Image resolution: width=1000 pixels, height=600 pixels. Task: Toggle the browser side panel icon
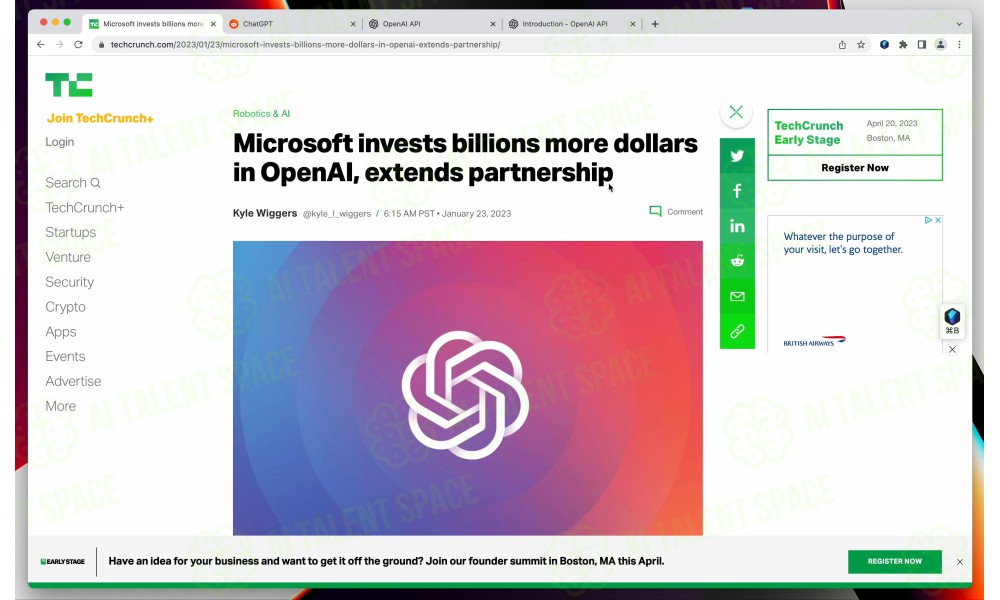click(922, 45)
